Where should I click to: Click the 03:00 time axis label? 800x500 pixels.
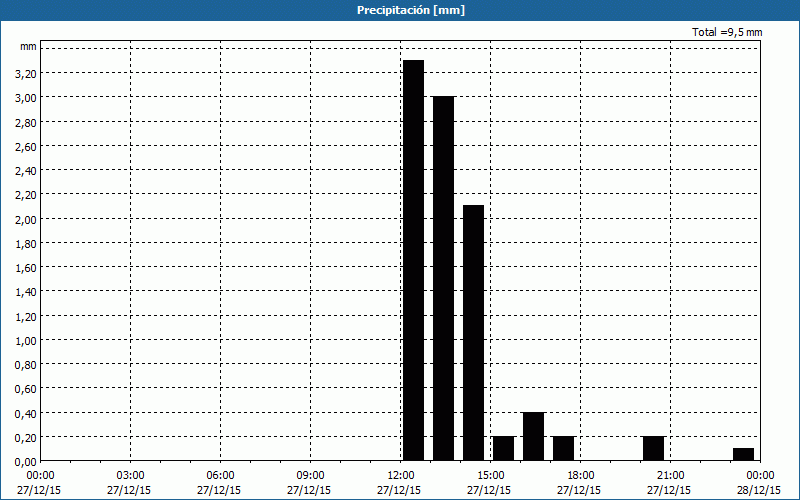pyautogui.click(x=130, y=476)
